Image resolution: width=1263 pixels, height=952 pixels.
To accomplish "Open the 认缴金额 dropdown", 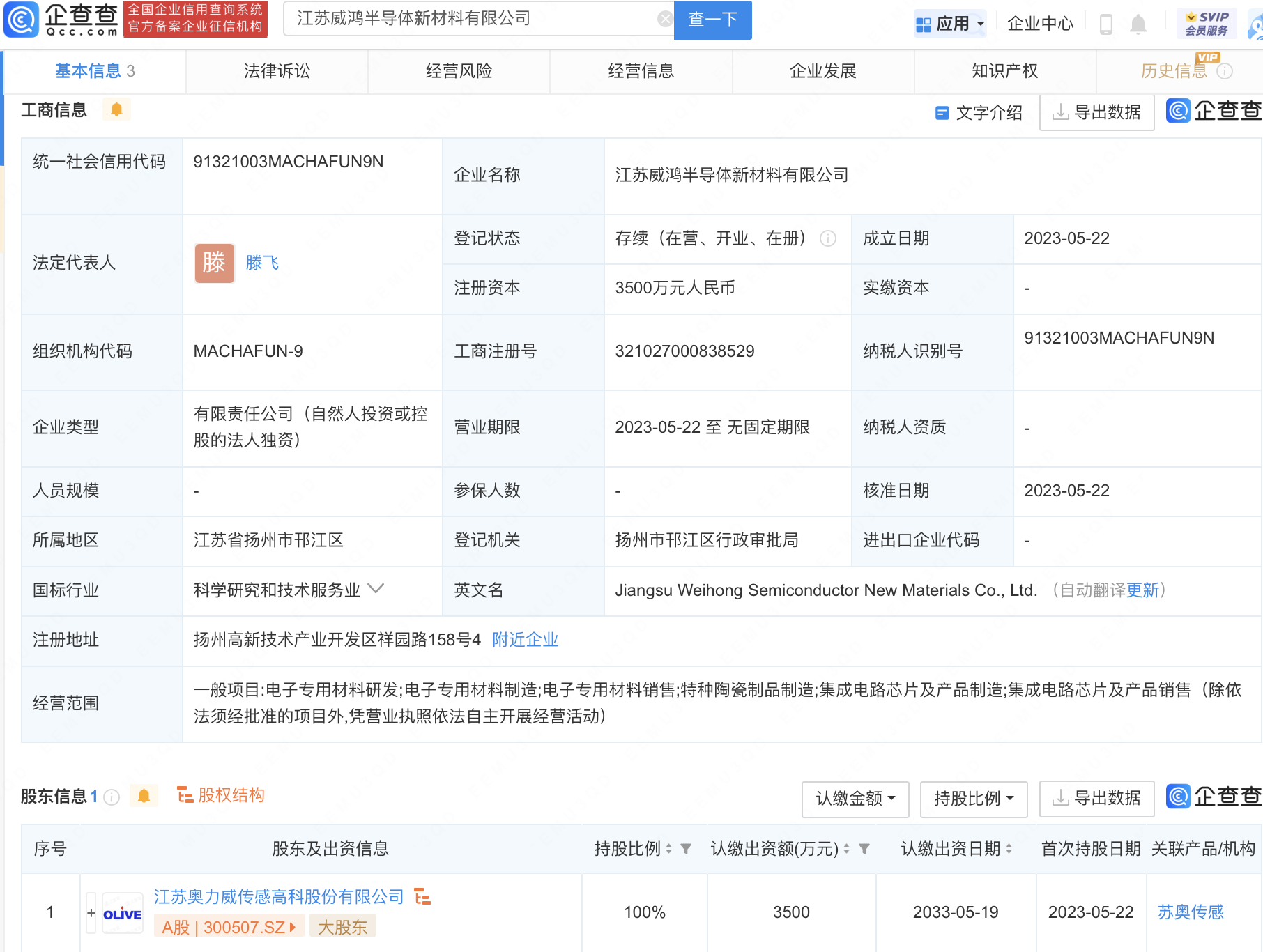I will (855, 799).
